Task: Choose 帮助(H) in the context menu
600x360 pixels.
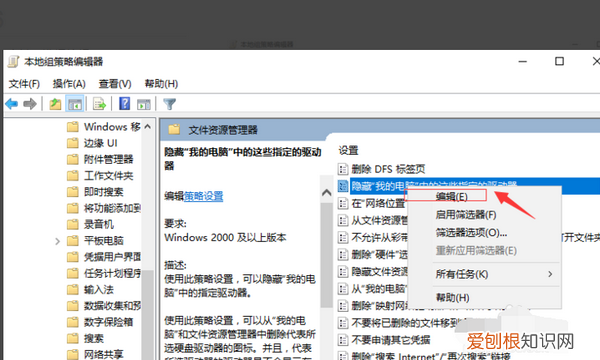Action: 452,297
